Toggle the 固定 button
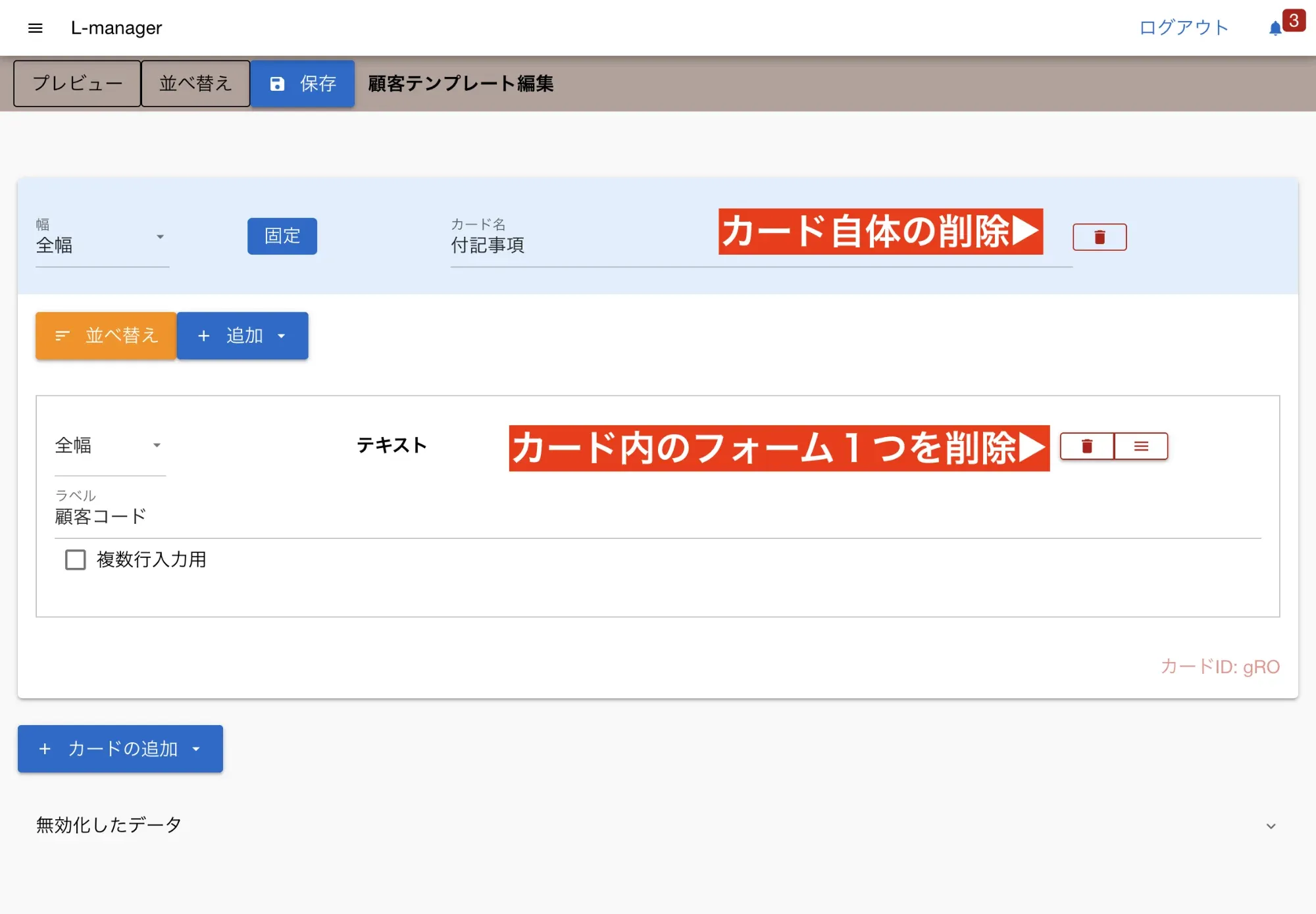 pos(282,236)
